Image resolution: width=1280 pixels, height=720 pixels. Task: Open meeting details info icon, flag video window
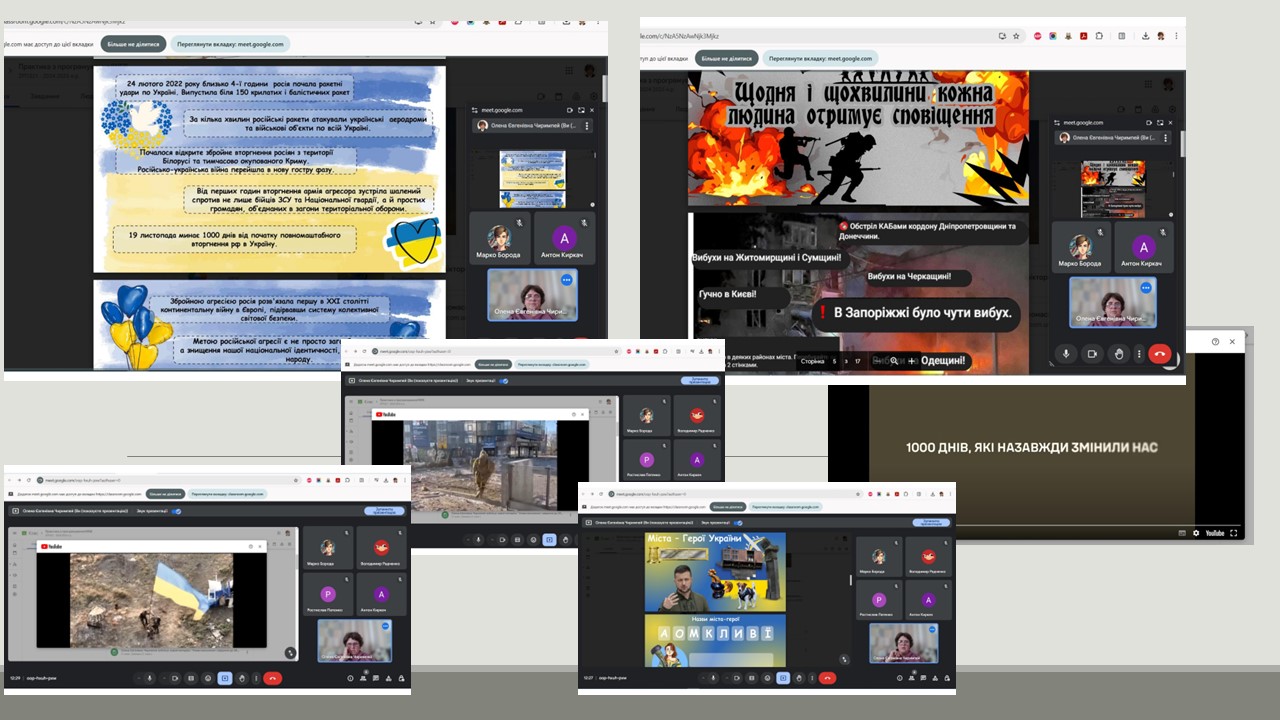point(350,678)
